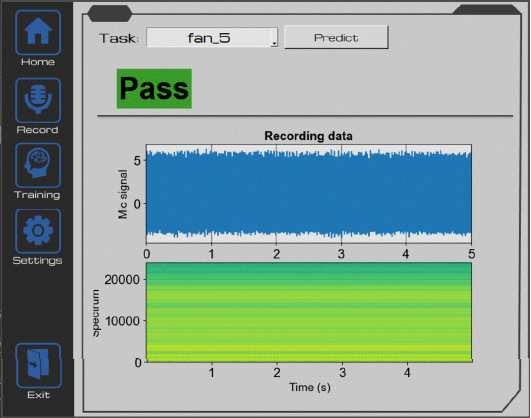The height and width of the screenshot is (418, 531).
Task: Click the green Pass result indicator
Action: coord(154,89)
